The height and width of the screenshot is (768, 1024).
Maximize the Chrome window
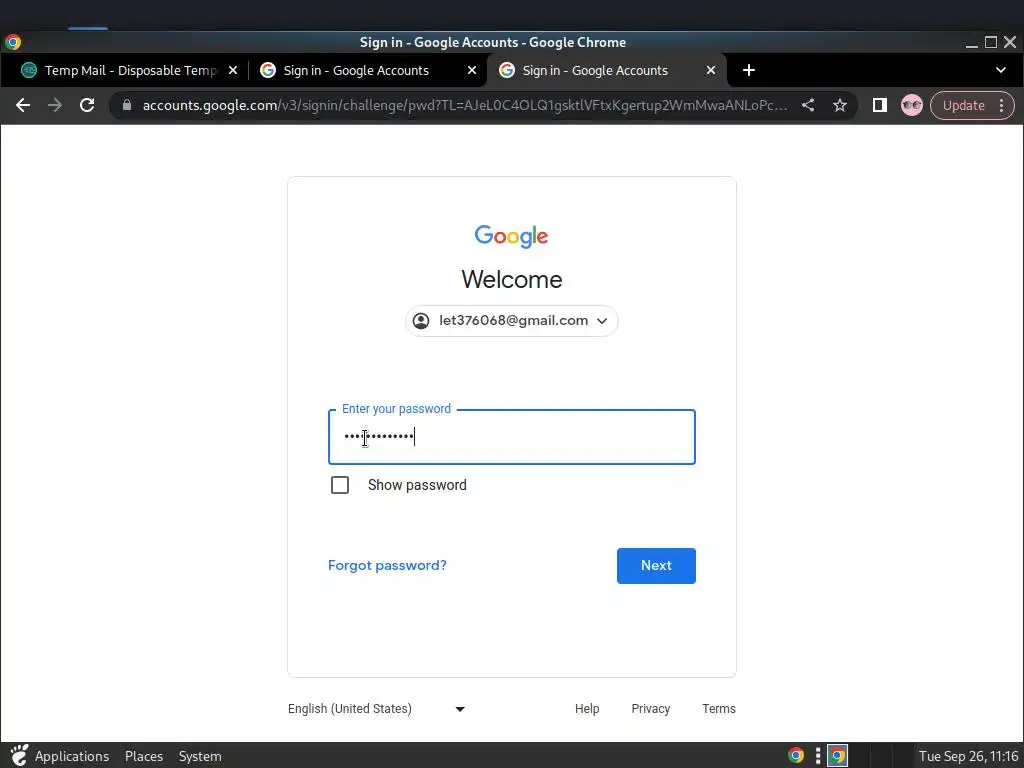991,42
